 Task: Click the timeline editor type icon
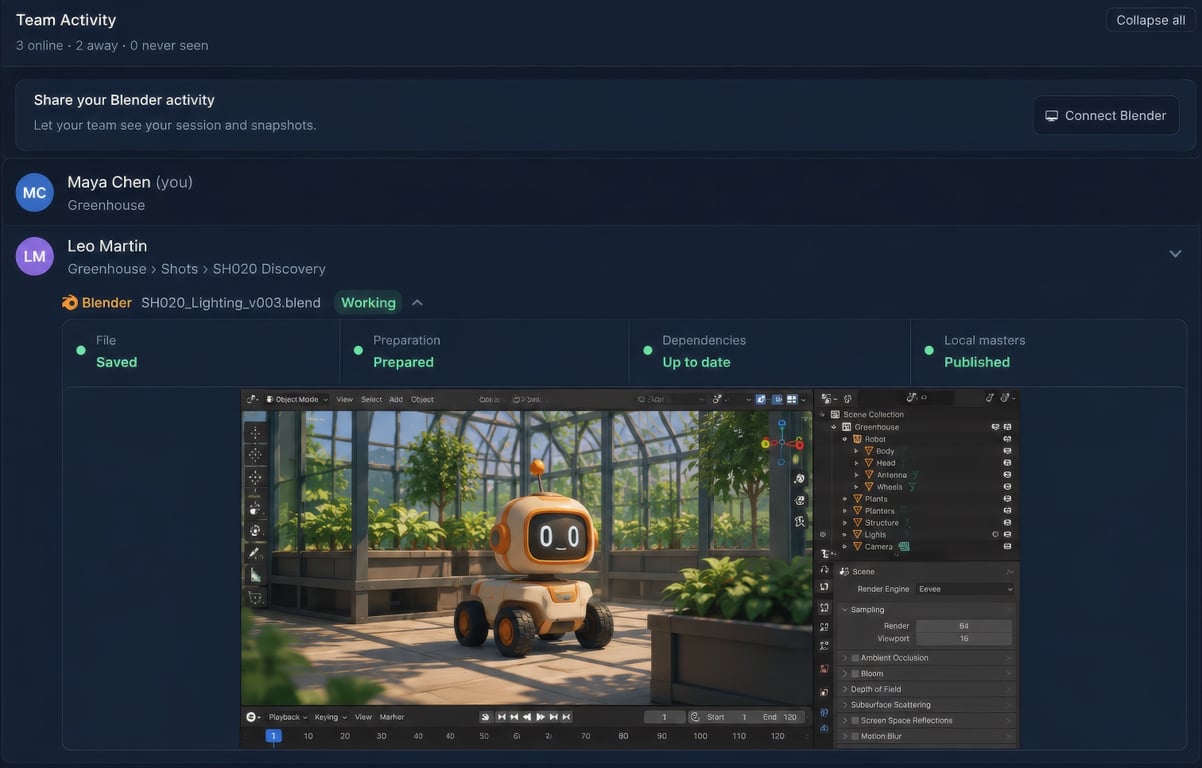pyautogui.click(x=252, y=717)
